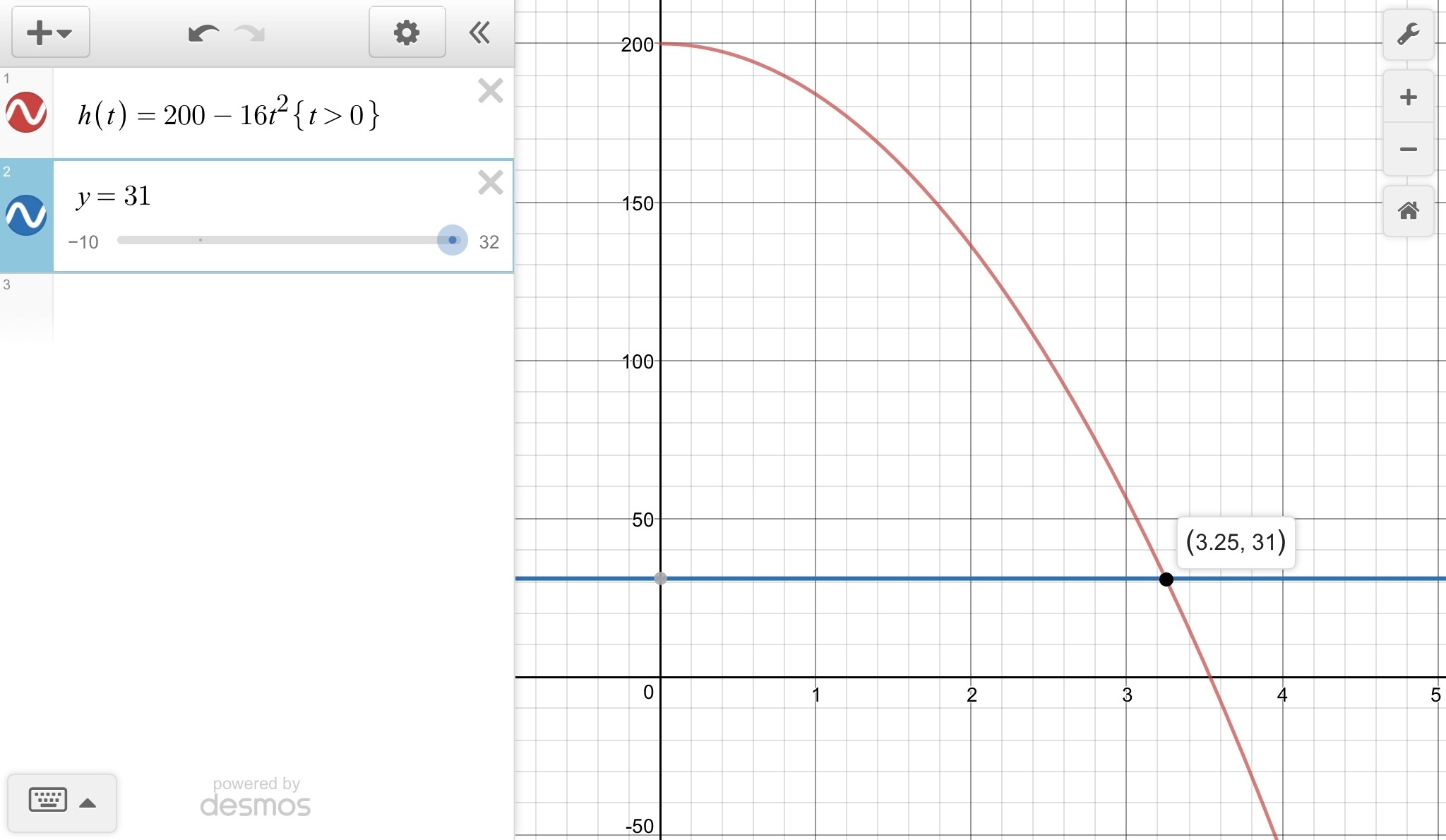Open the Add Item plus menu
This screenshot has height=840, width=1446.
tap(50, 32)
